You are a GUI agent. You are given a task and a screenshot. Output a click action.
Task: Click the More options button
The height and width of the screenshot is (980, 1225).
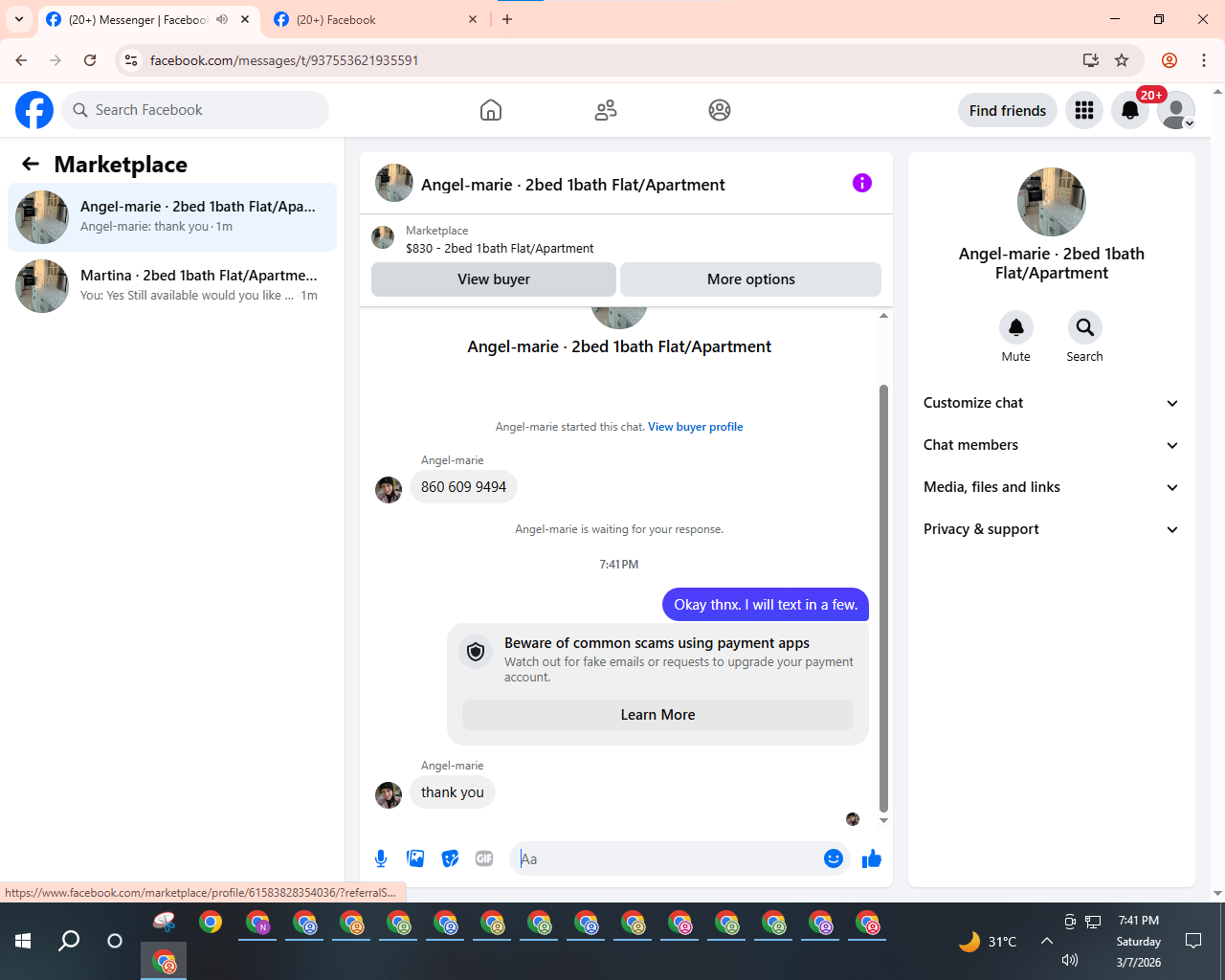(751, 279)
